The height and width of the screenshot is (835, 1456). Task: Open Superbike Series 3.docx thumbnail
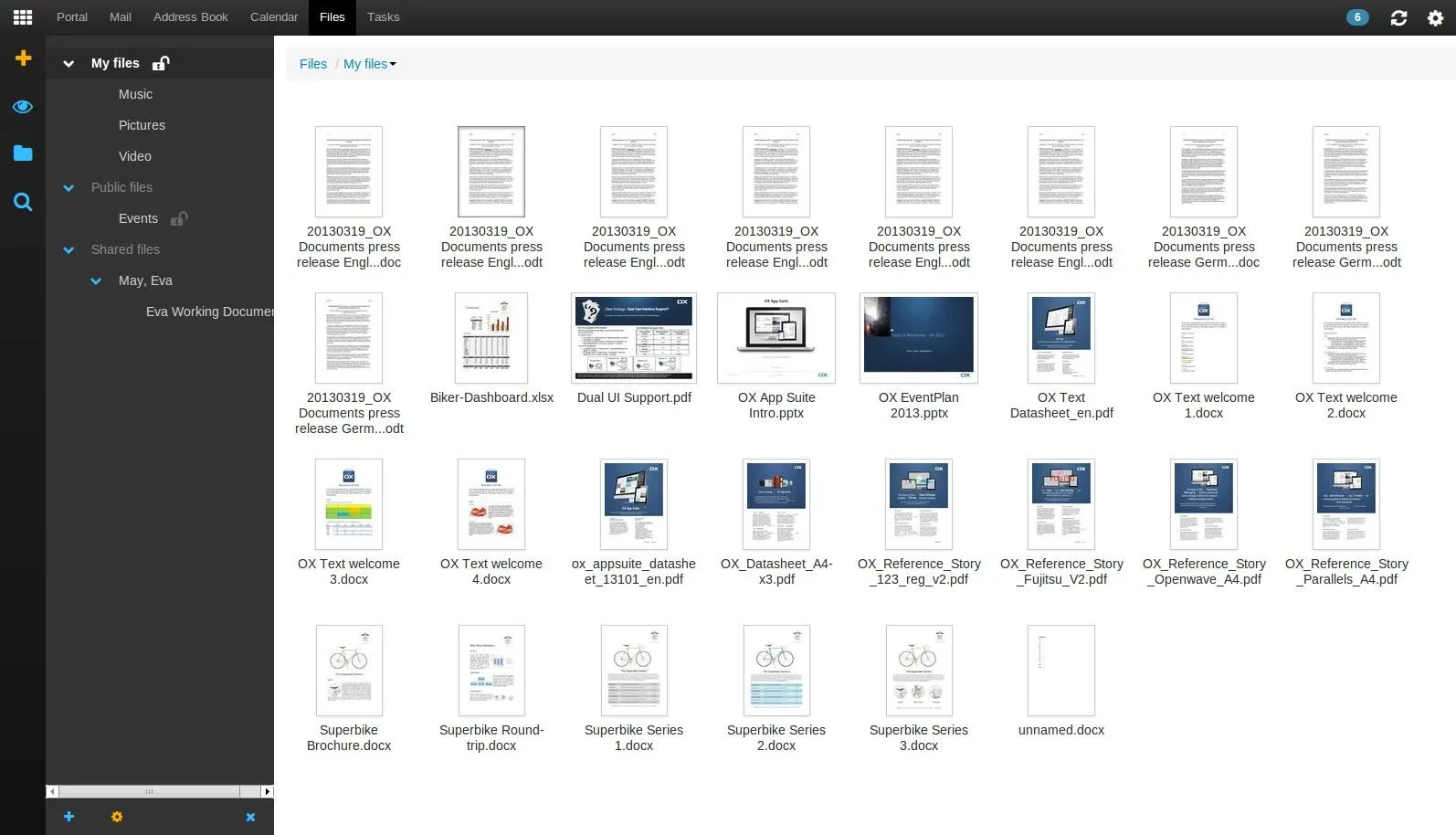point(919,671)
